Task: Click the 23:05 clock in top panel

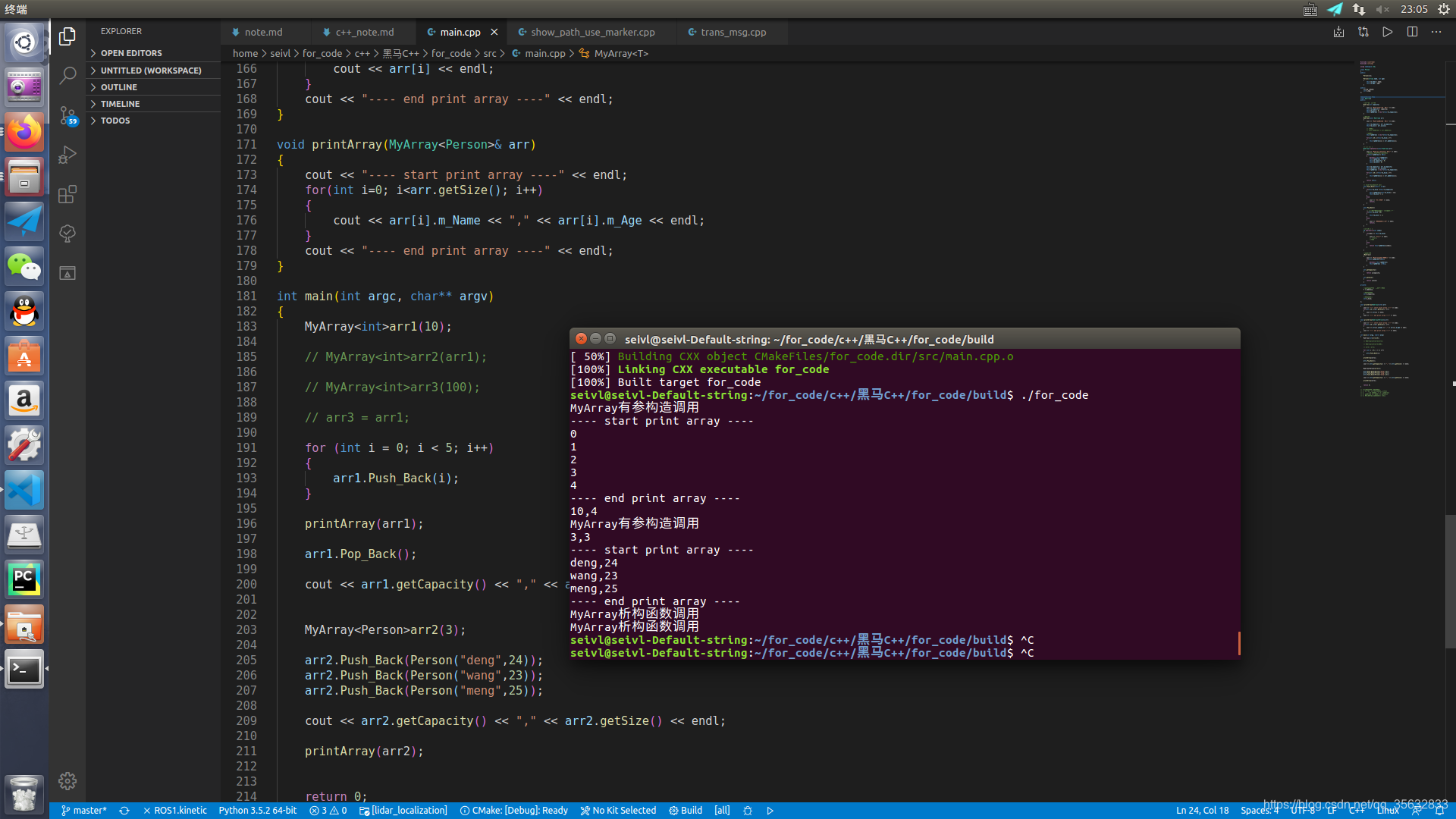Action: pos(1414,9)
